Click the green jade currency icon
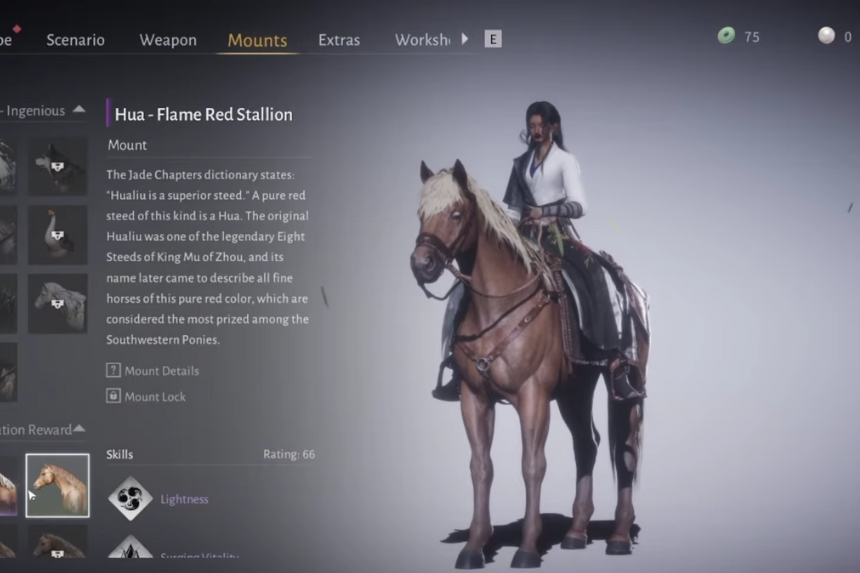This screenshot has width=860, height=573. coord(726,36)
